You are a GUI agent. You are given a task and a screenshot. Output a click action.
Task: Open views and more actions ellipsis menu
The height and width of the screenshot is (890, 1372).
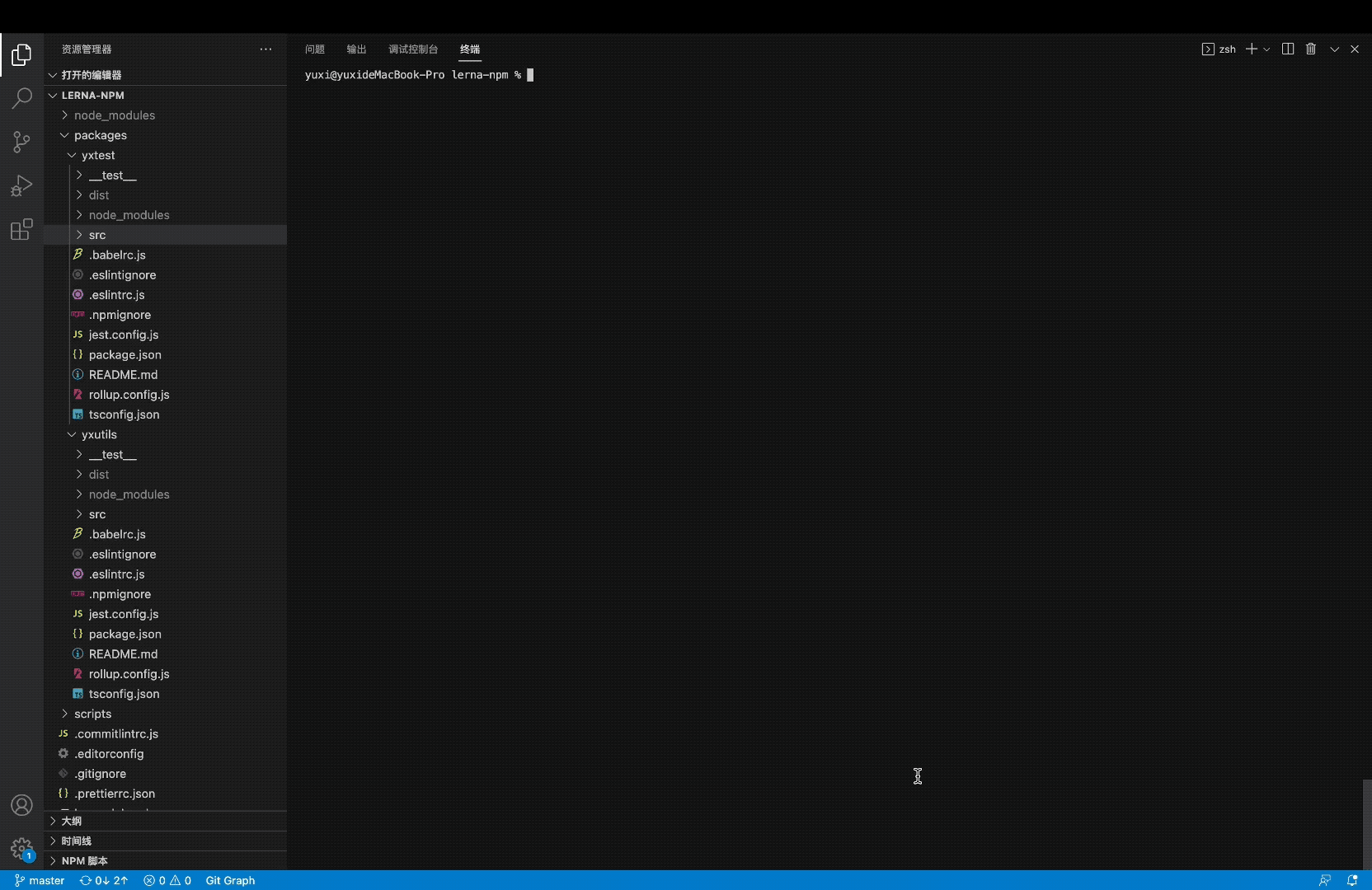266,49
